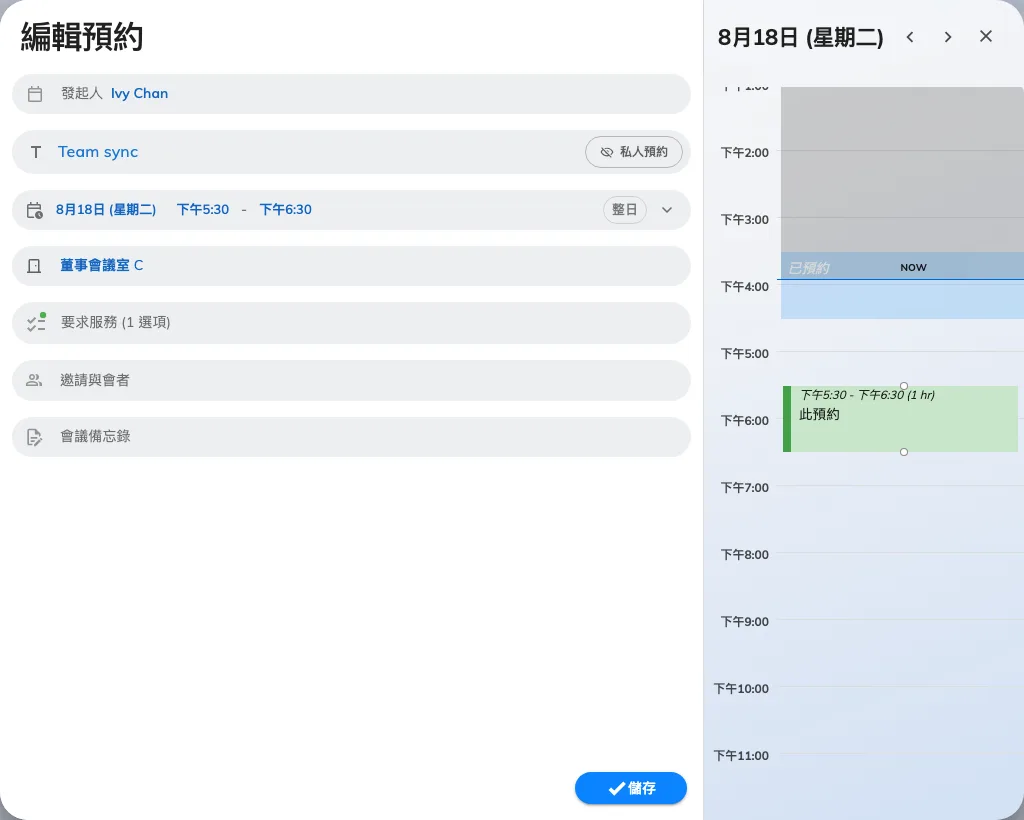Viewport: 1024px width, 820px height.
Task: Click the T title icon
Action: click(36, 152)
